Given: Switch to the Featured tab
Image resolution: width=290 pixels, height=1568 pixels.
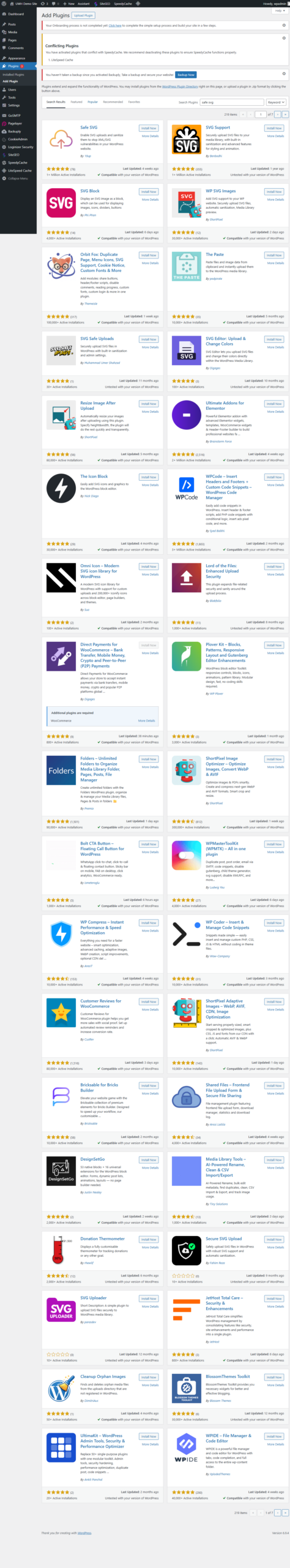Looking at the screenshot, I should click(76, 102).
